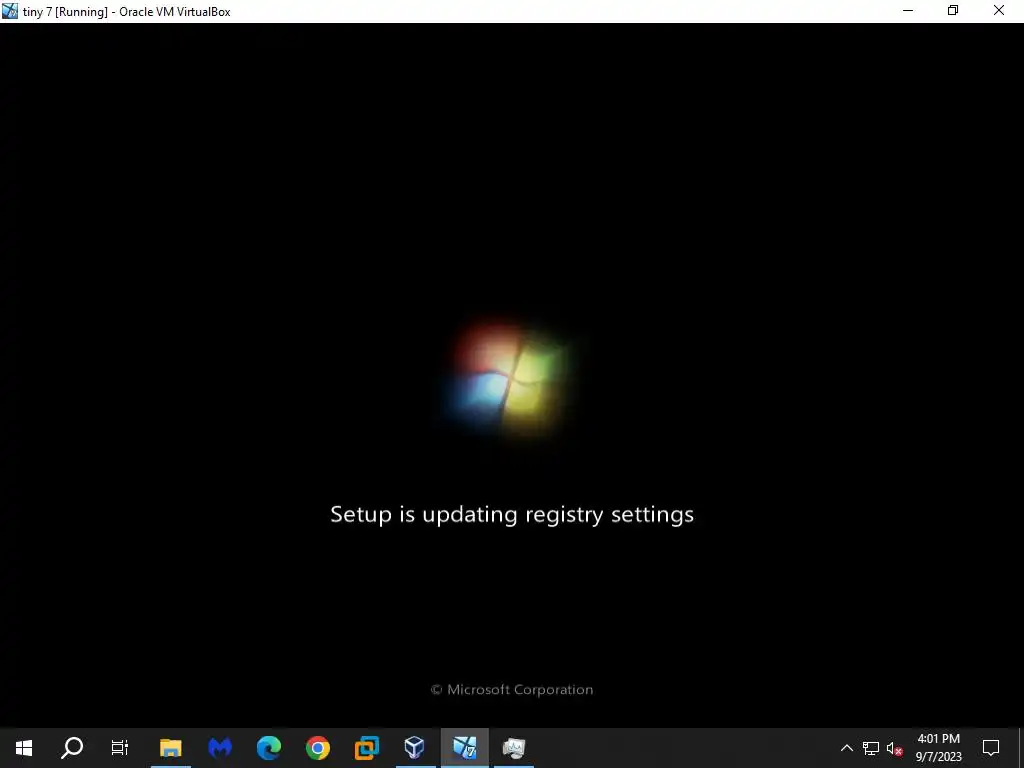Restore down the VirtualBox window
This screenshot has height=768, width=1024.
click(953, 11)
